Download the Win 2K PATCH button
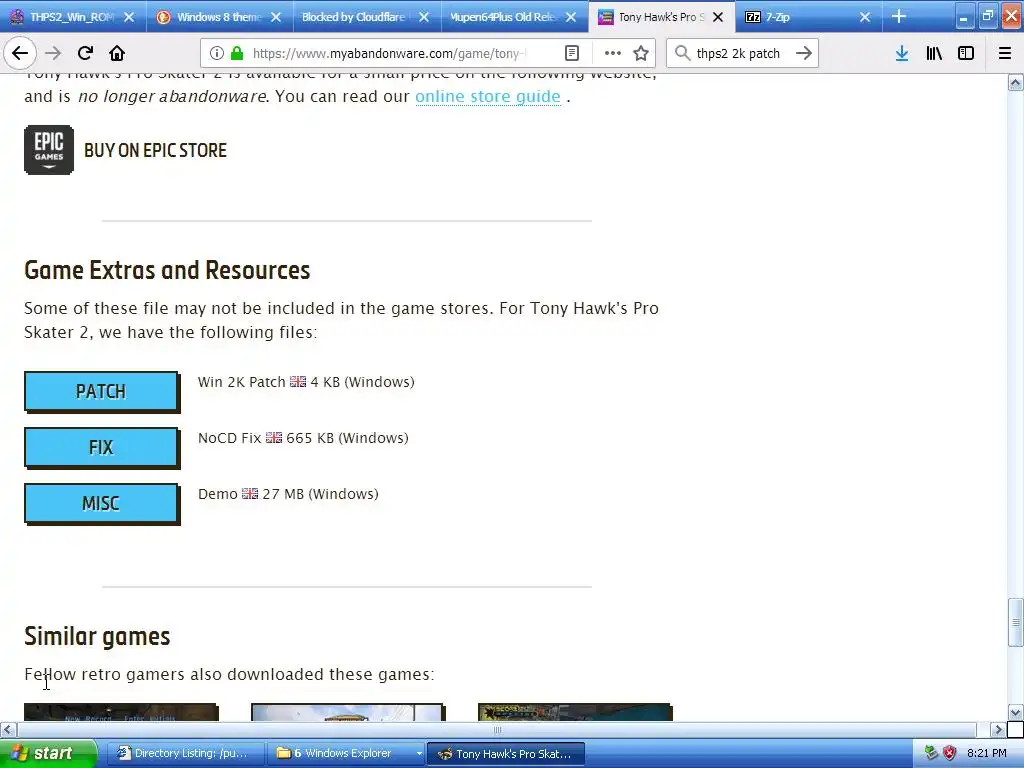 [101, 391]
